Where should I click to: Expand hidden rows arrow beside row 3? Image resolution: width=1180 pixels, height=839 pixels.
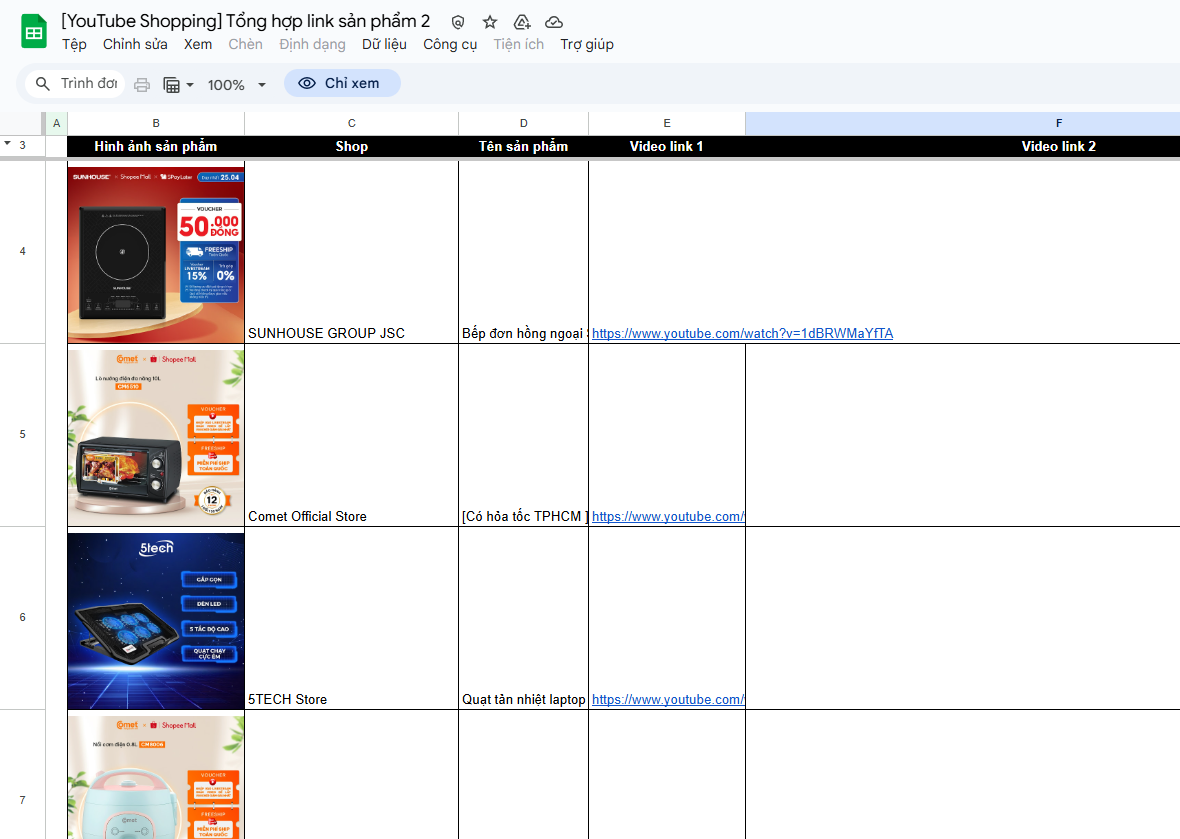pos(8,144)
